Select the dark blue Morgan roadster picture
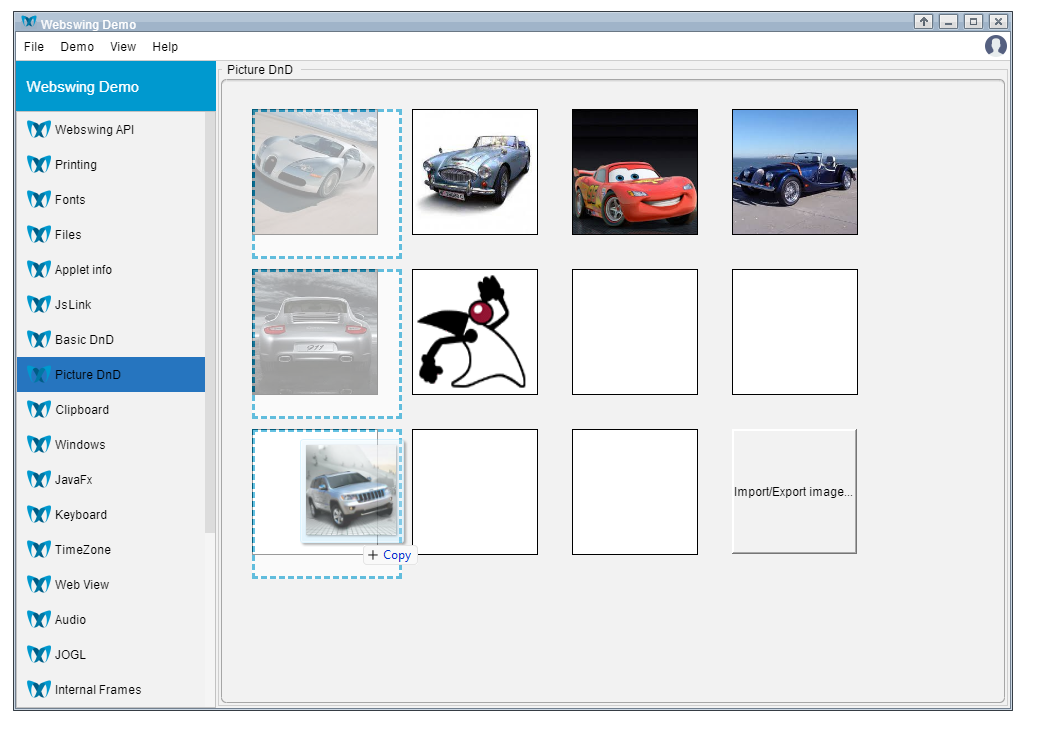The image size is (1038, 733). coord(794,172)
